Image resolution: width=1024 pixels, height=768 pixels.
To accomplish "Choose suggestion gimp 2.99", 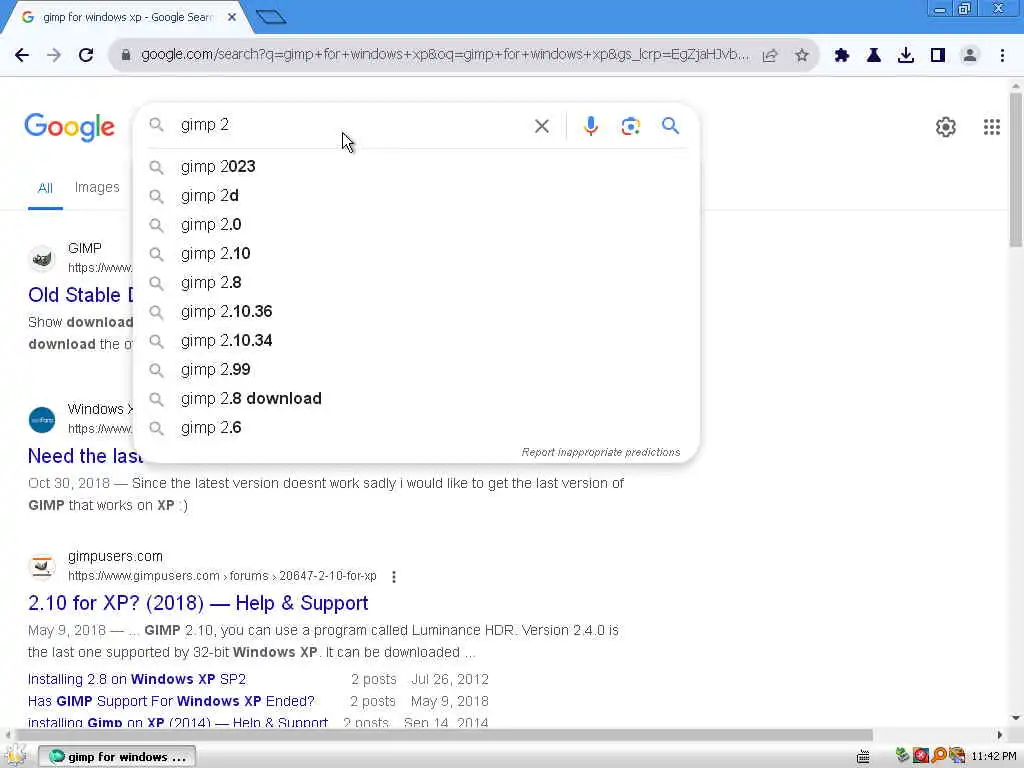I will [416, 370].
